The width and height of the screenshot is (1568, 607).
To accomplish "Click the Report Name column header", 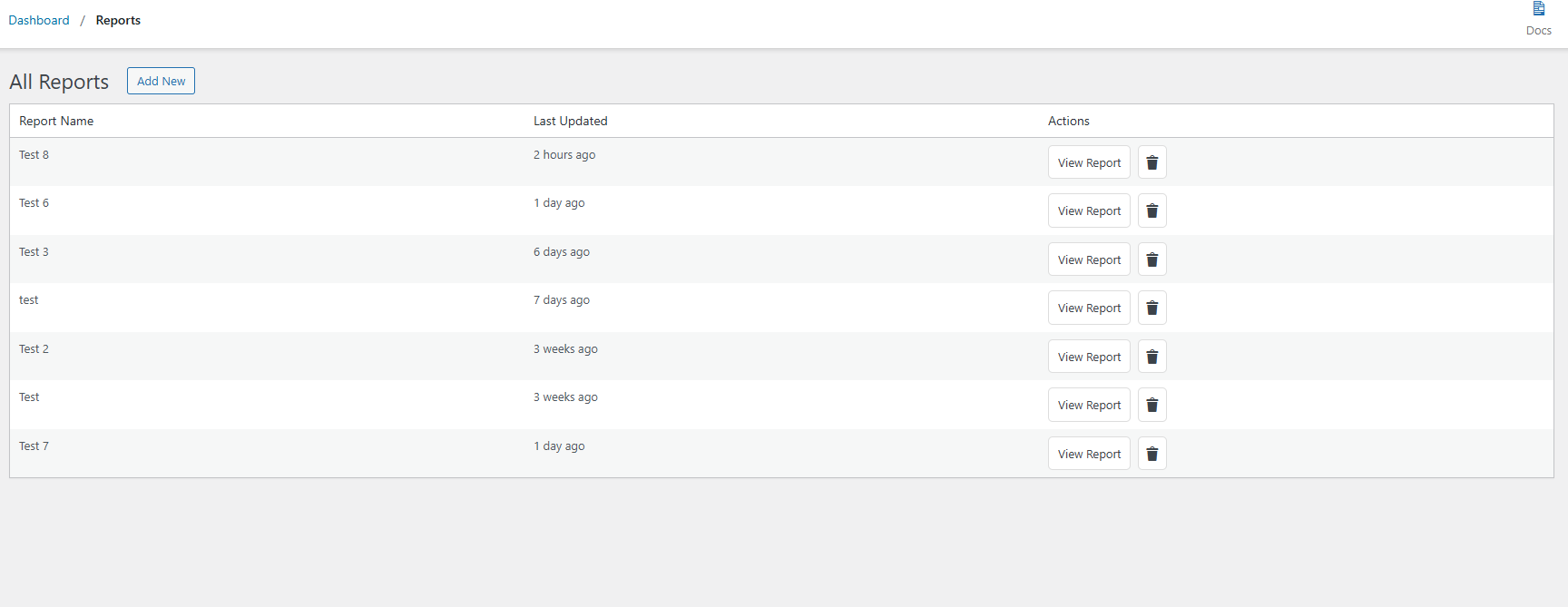I will (56, 121).
